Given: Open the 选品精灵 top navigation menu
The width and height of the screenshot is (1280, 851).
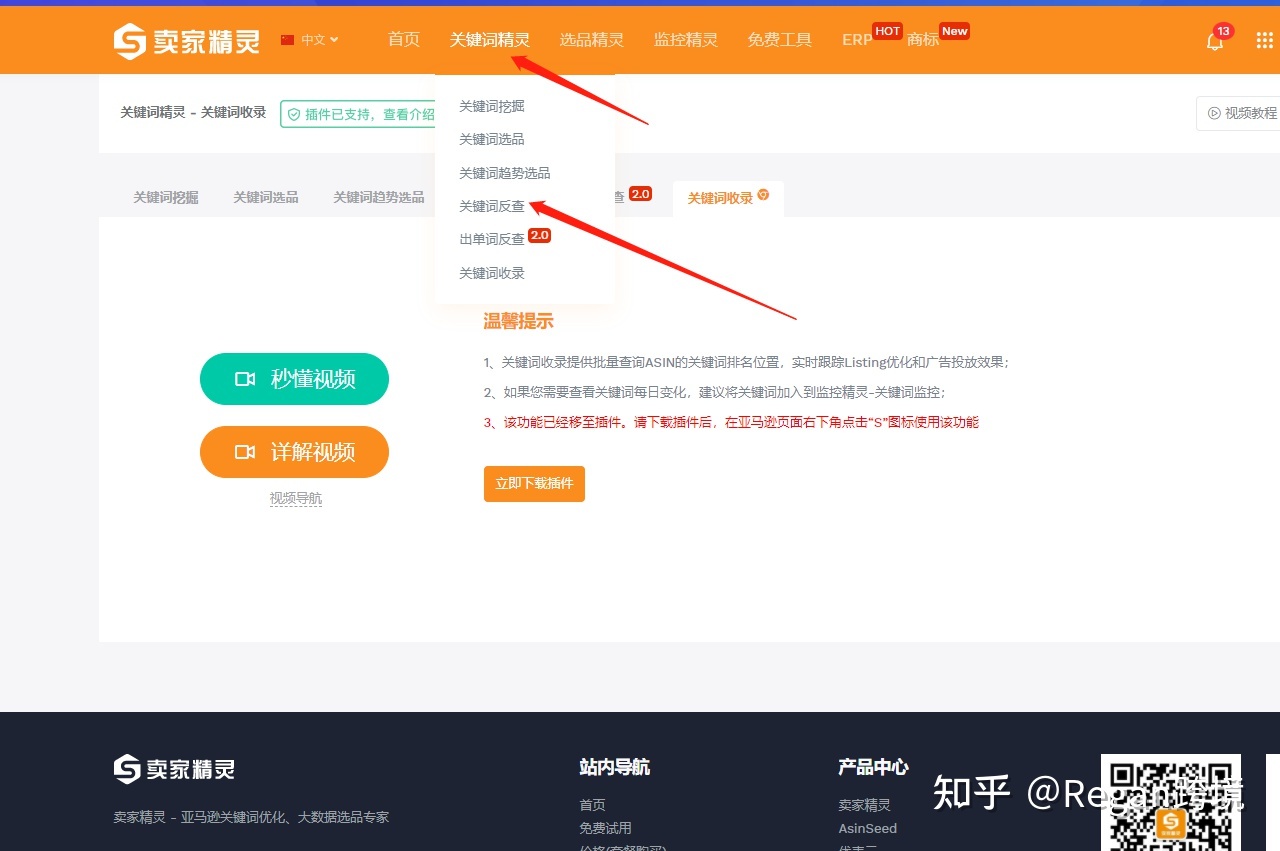Looking at the screenshot, I should tap(592, 40).
